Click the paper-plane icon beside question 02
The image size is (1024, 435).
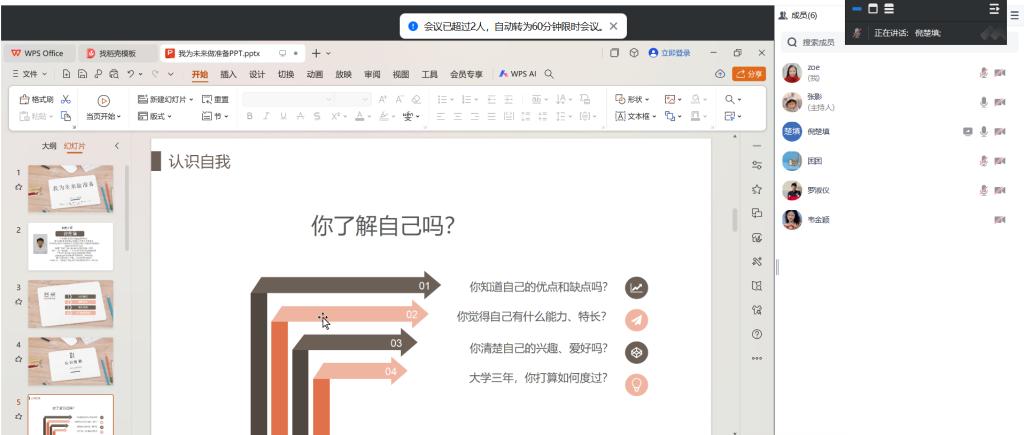pos(636,319)
